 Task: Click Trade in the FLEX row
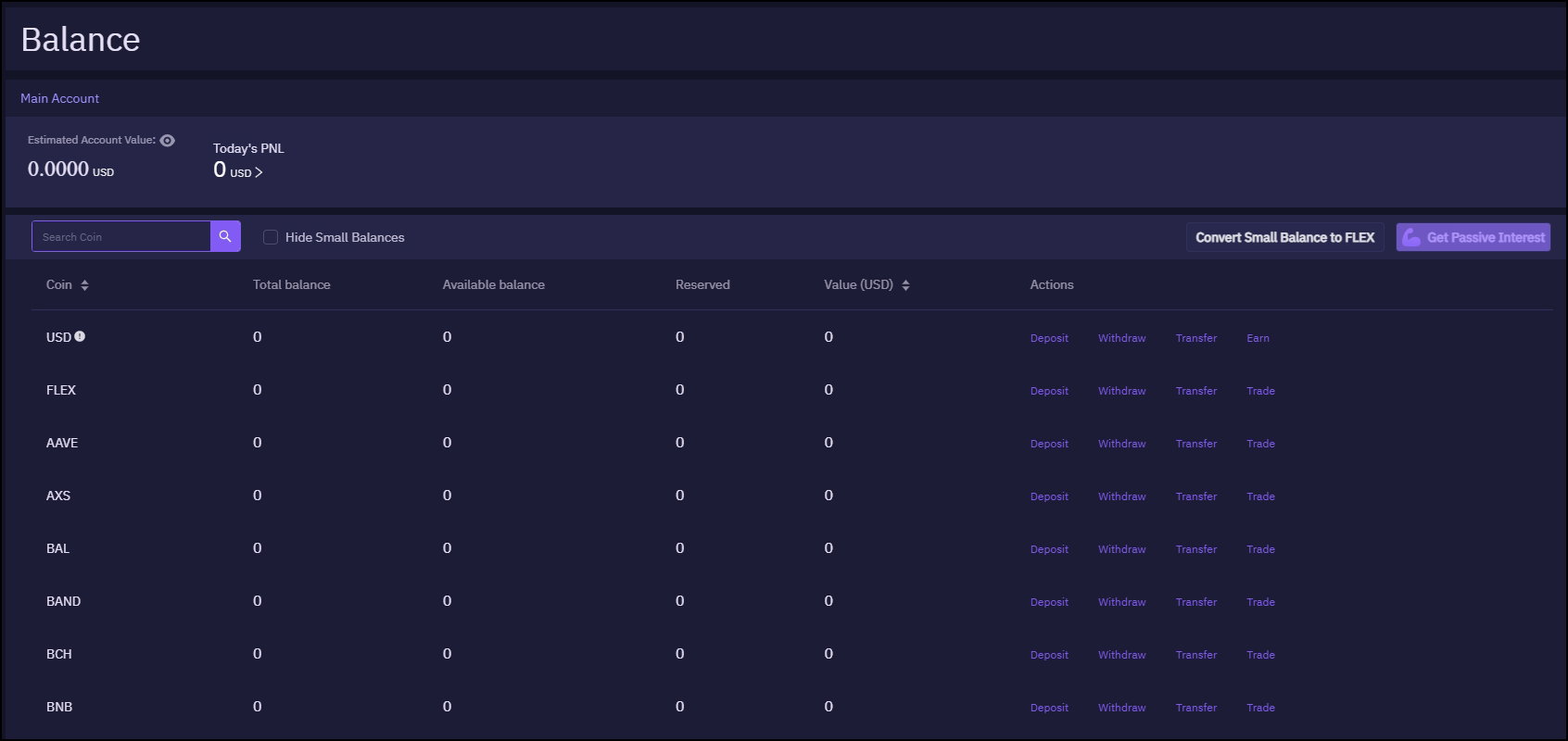pyautogui.click(x=1260, y=391)
